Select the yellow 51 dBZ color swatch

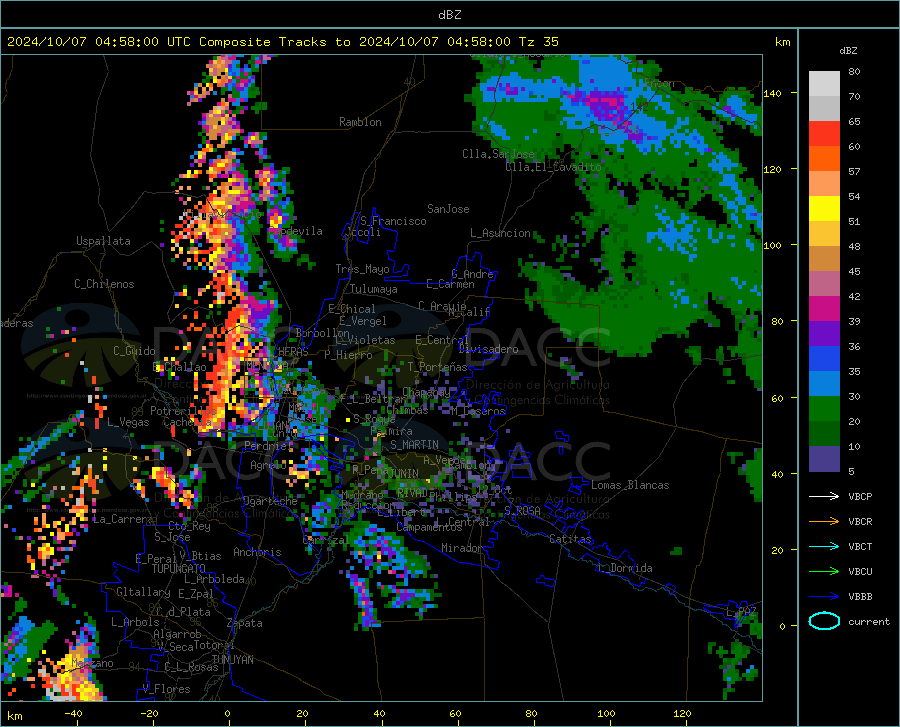[x=824, y=209]
